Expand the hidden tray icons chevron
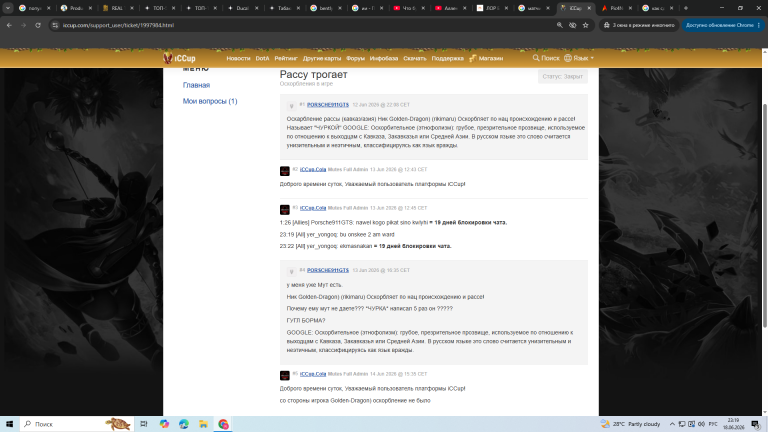Viewport: 768px width, 432px height. tap(672, 424)
